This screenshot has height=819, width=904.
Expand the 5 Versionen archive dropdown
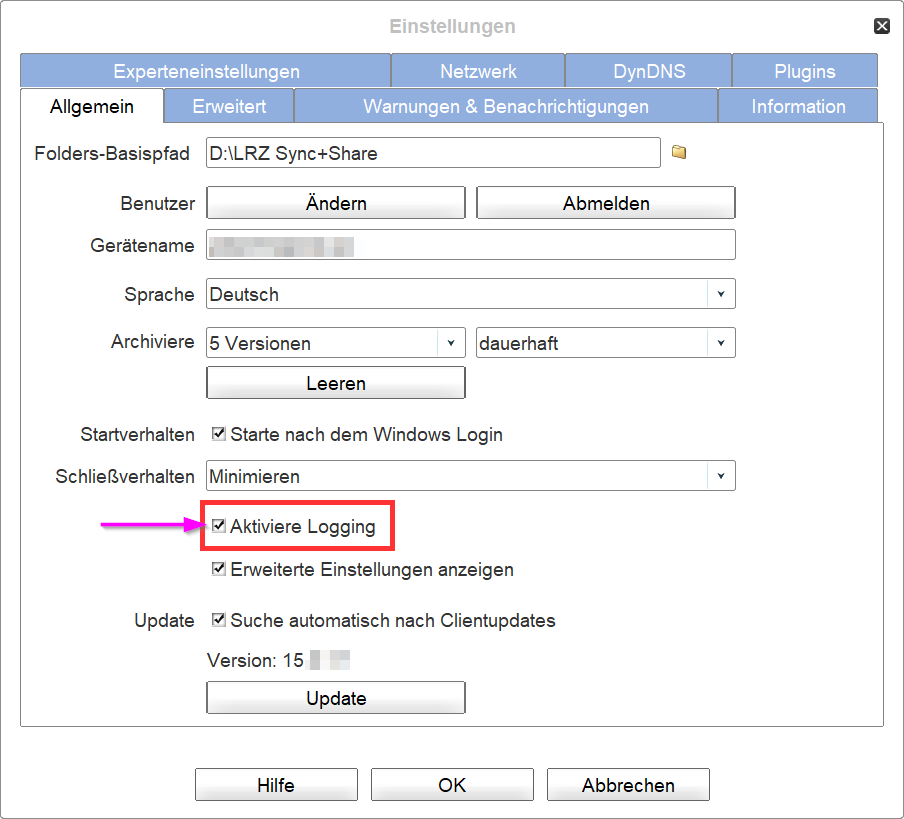(x=450, y=343)
